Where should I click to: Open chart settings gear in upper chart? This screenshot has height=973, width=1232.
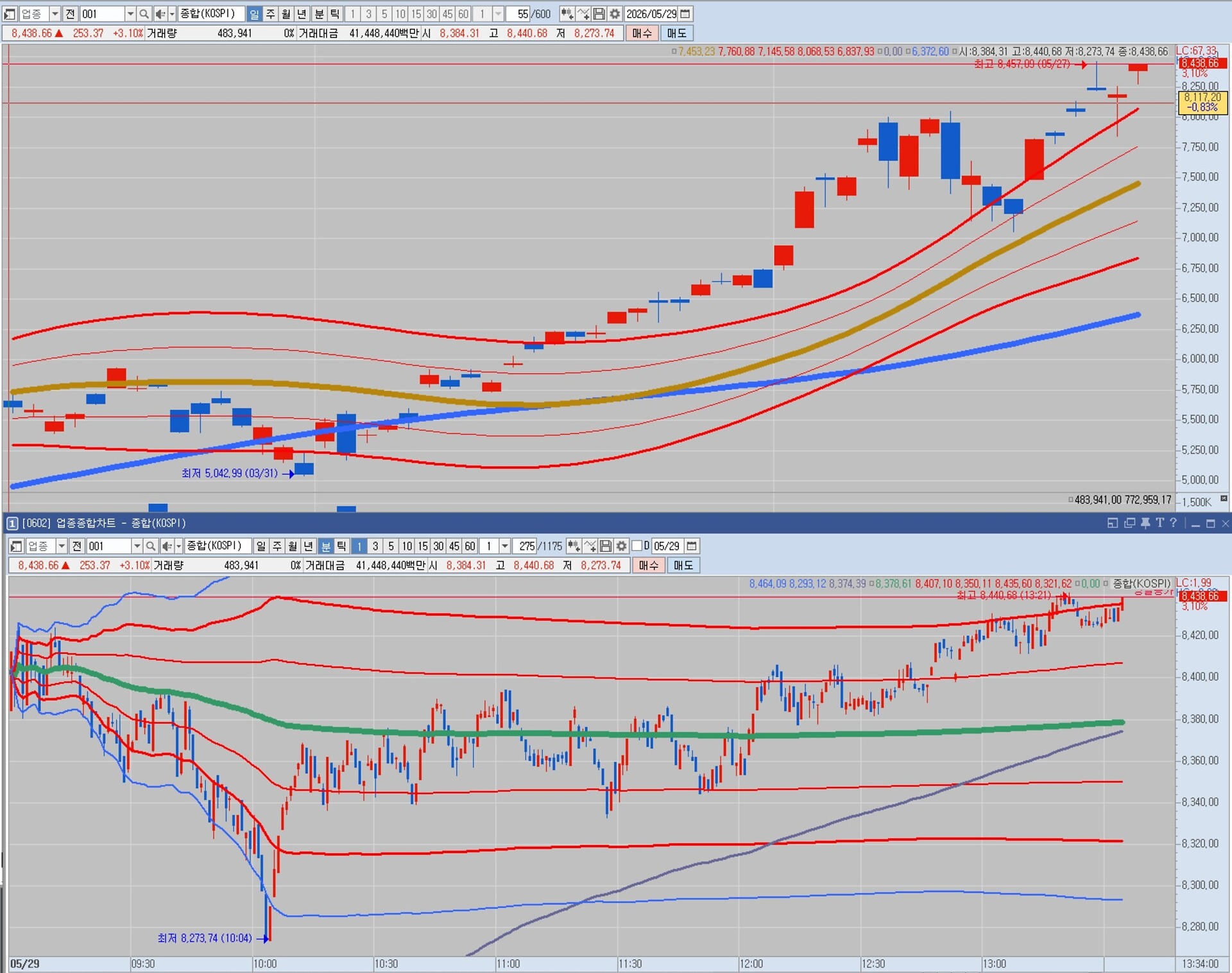click(615, 13)
